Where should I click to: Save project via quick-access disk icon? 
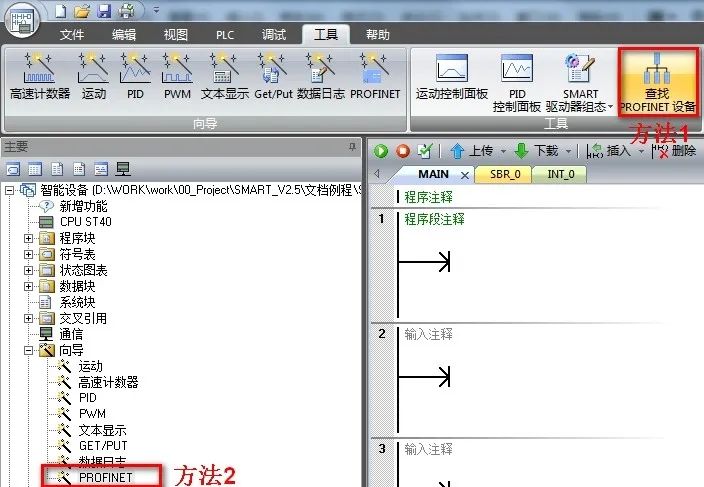click(x=104, y=11)
